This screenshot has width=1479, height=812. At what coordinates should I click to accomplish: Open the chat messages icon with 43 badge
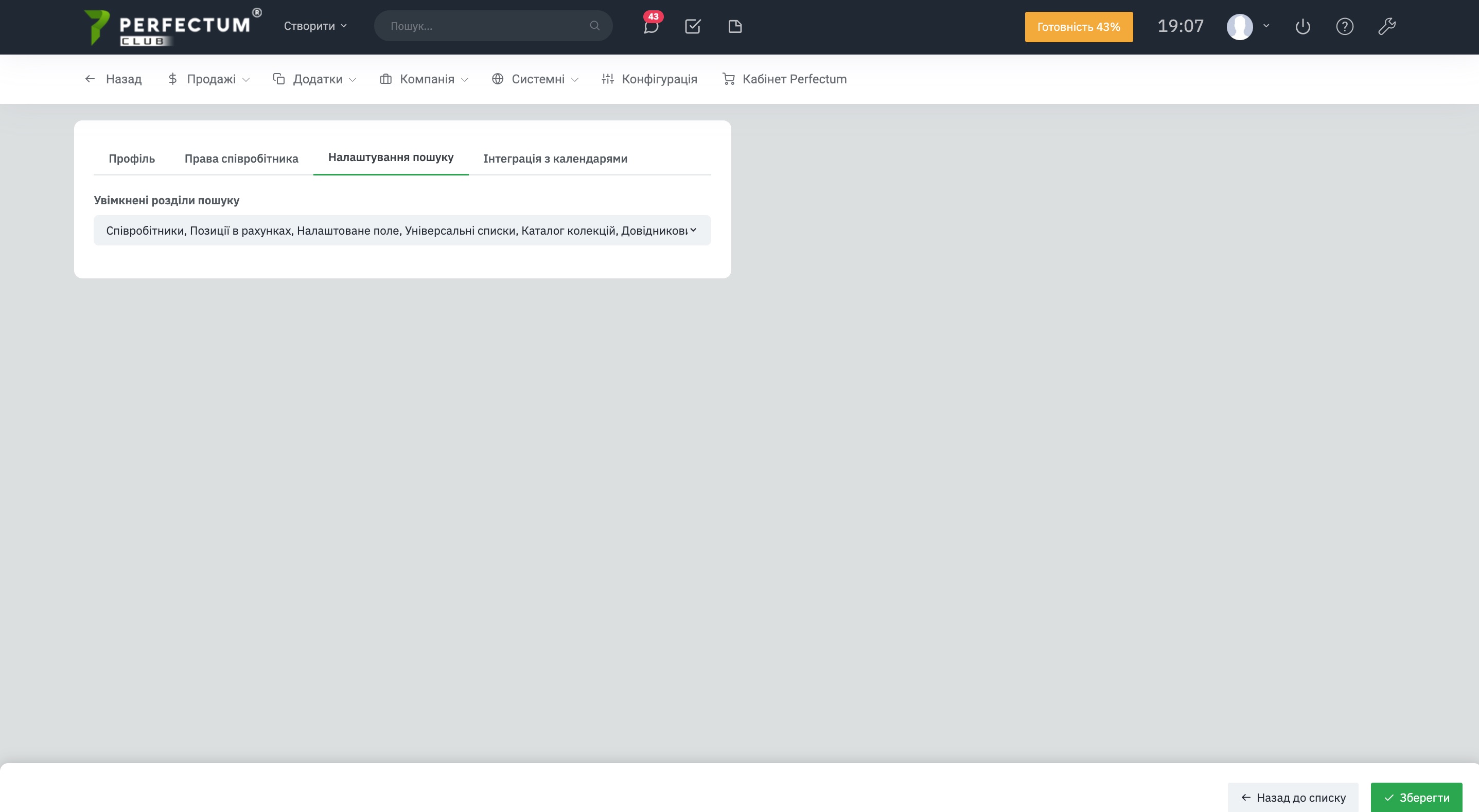coord(650,26)
